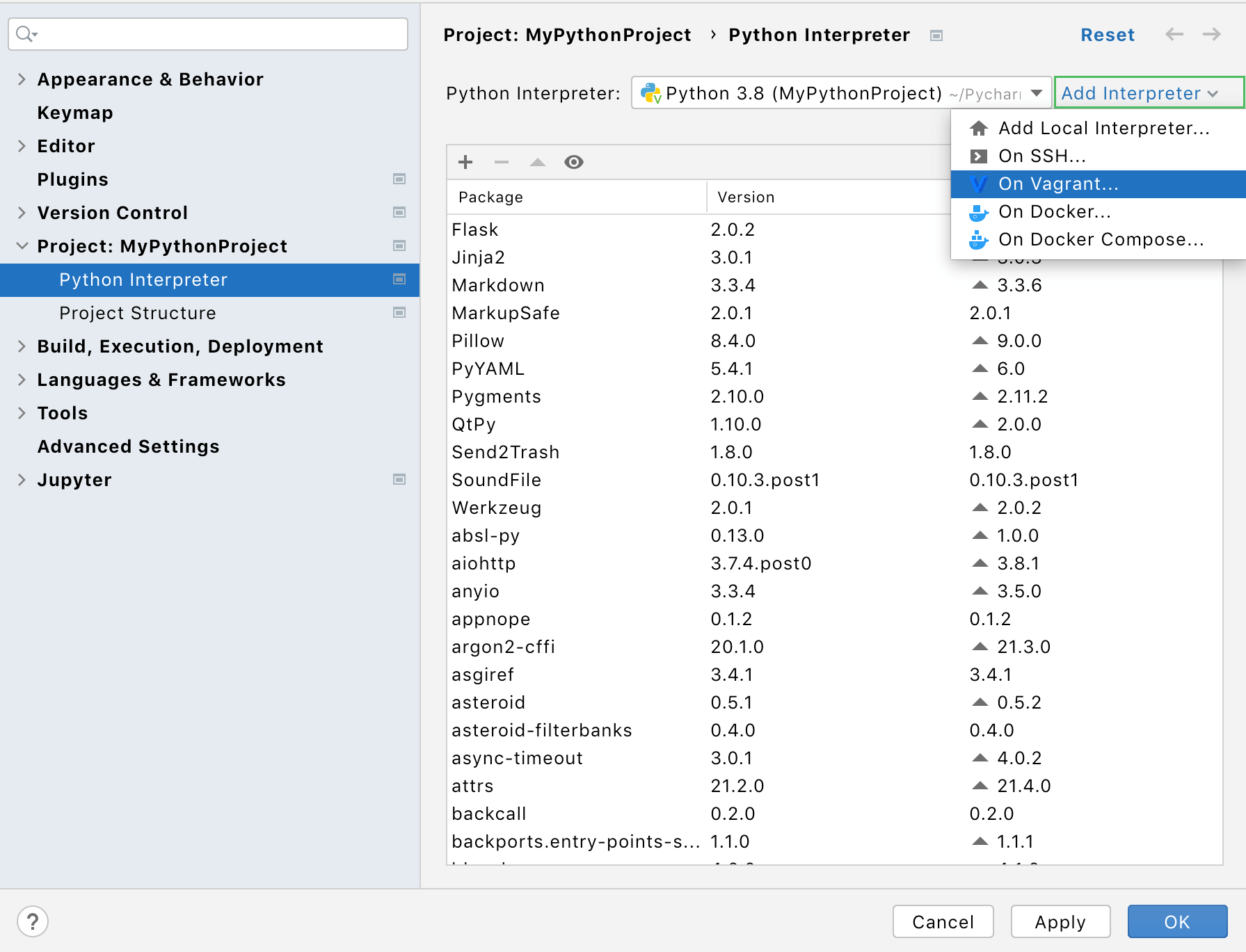Expand Version Control section
Screen dimensions: 1246x952
(x=22, y=213)
